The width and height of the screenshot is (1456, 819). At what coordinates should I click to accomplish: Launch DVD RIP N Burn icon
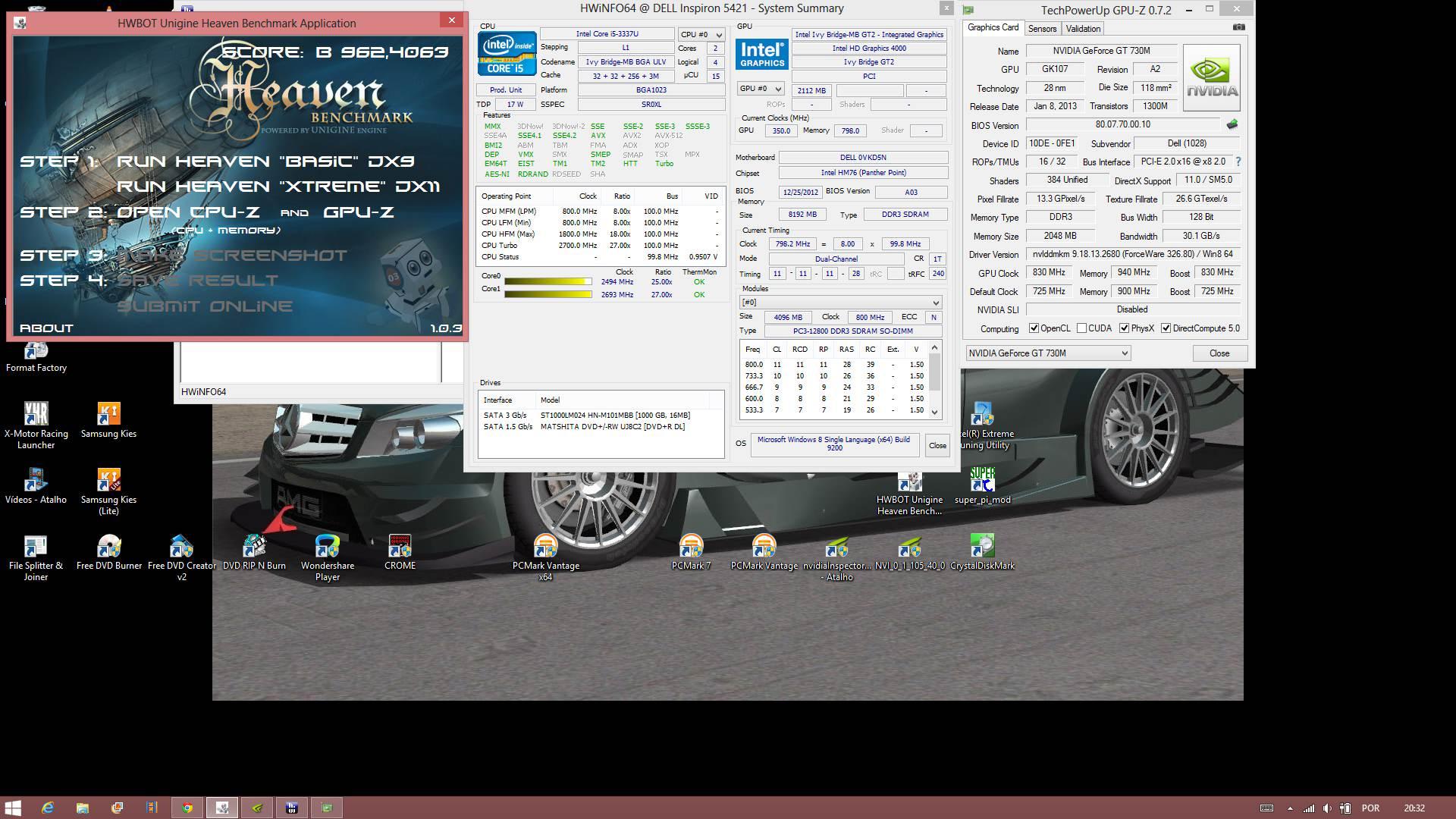click(x=254, y=552)
